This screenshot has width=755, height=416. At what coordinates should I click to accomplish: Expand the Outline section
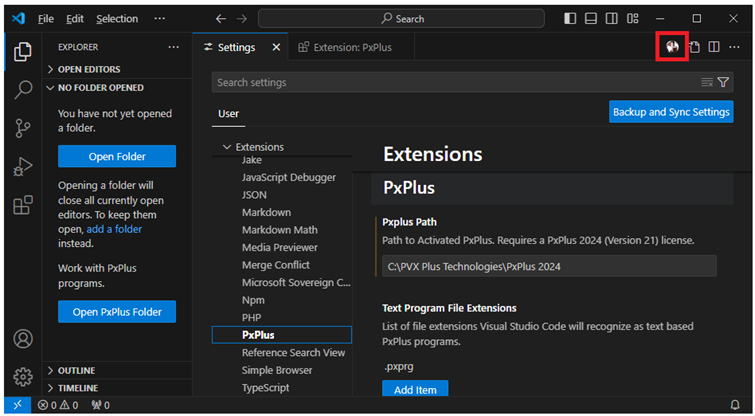77,370
